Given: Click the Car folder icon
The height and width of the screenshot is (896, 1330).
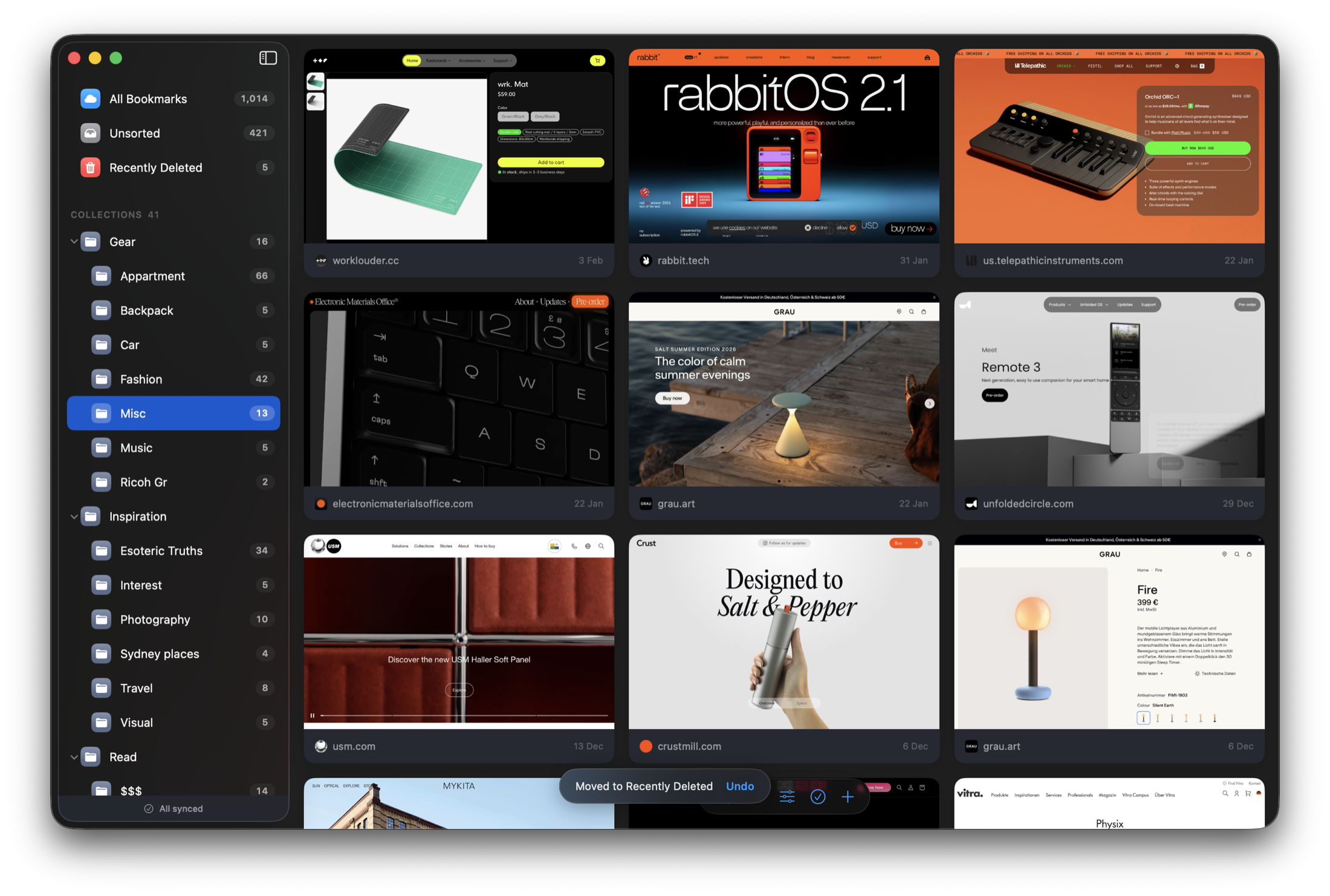Looking at the screenshot, I should (102, 345).
